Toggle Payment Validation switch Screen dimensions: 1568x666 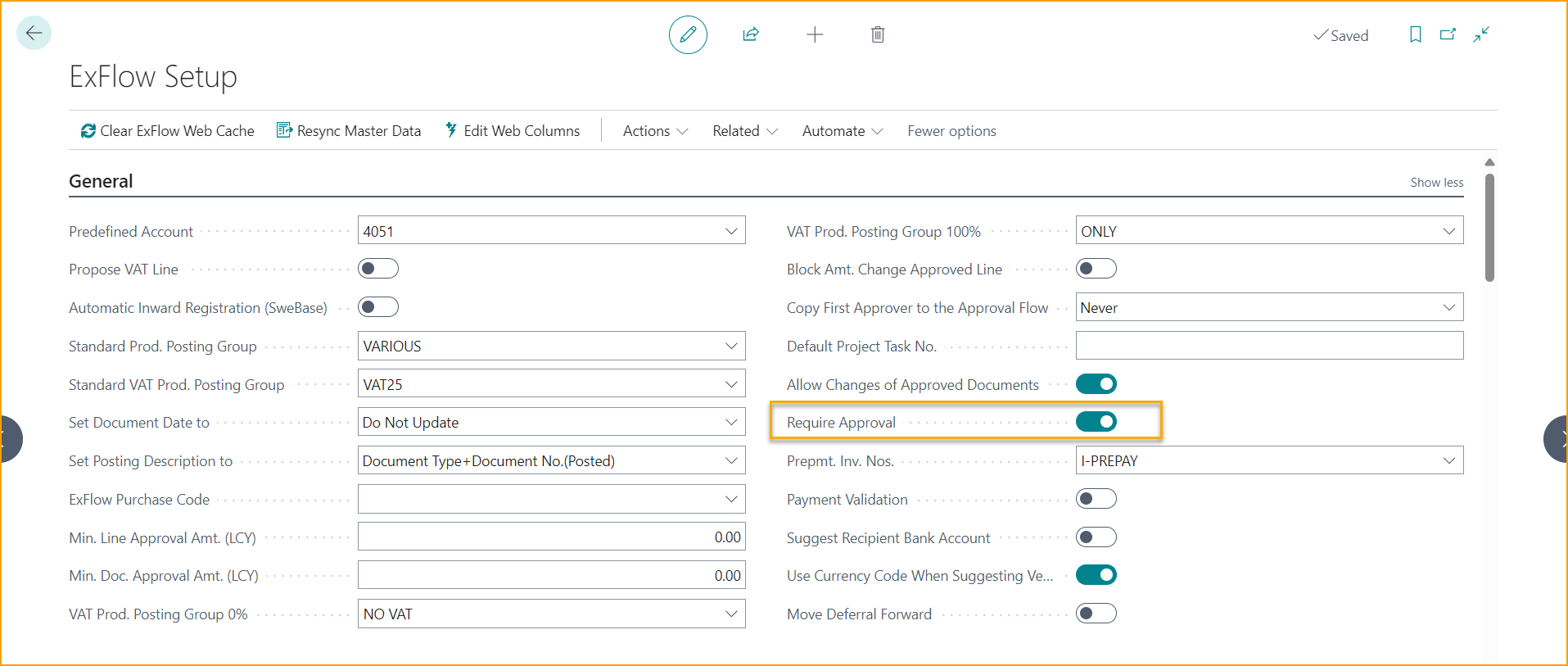coord(1096,499)
